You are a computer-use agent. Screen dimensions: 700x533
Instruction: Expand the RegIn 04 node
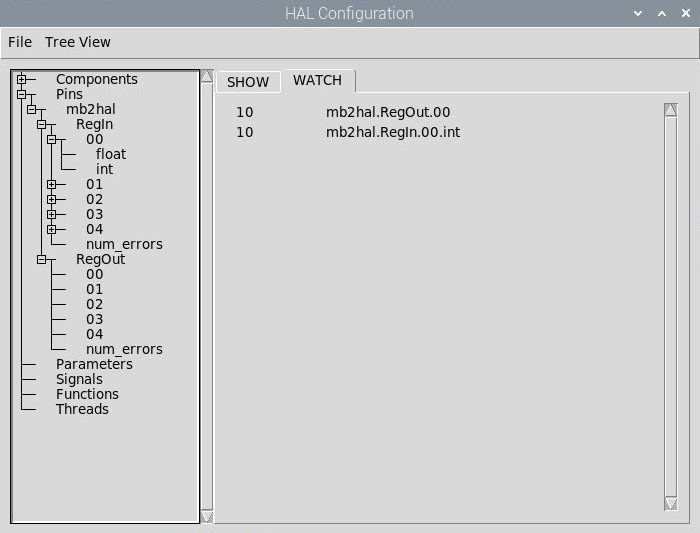tap(51, 230)
